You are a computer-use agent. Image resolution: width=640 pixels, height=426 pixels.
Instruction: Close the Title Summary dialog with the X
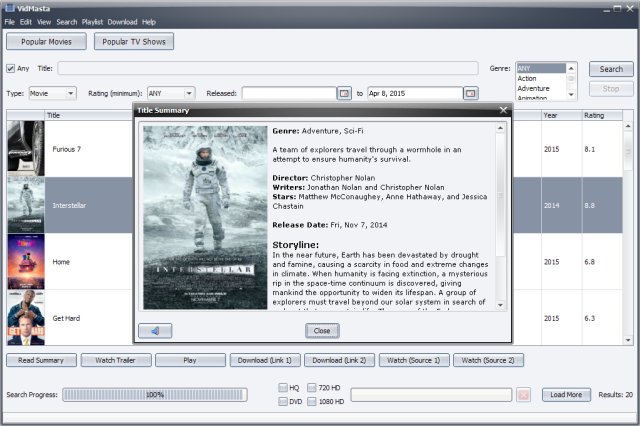tap(503, 110)
